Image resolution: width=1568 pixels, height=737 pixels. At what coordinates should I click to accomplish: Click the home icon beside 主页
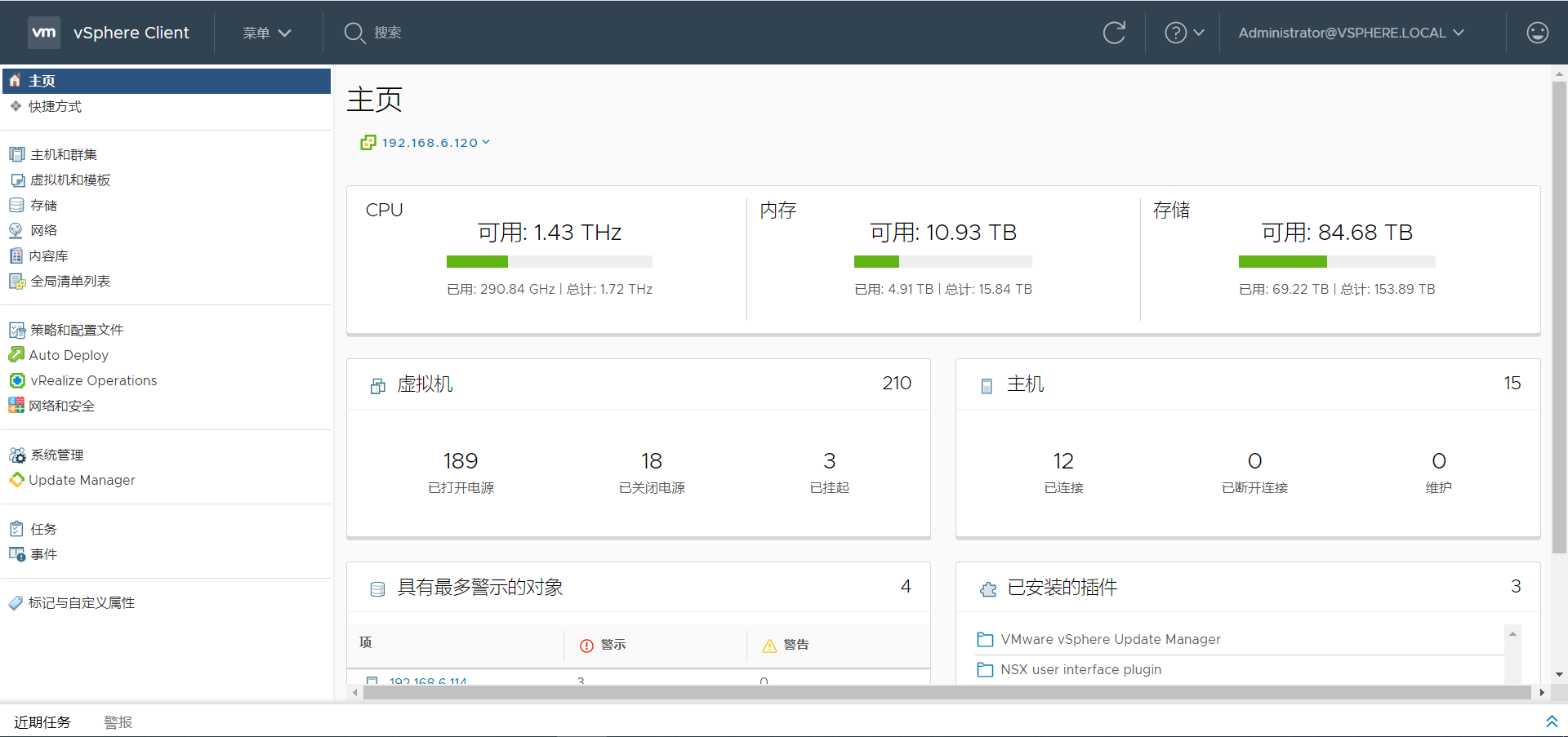tap(15, 81)
